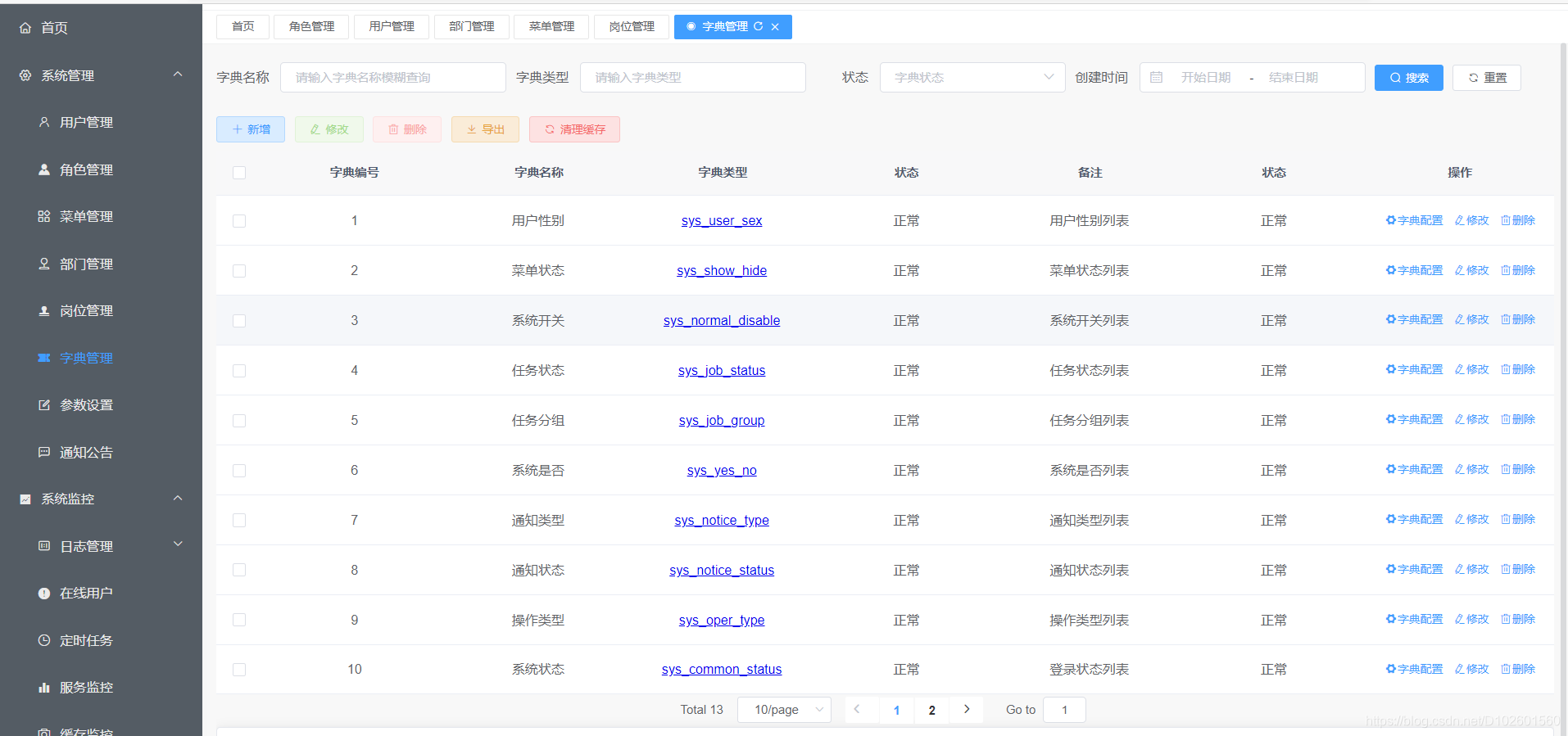Go to next page arrow
1568x736 pixels.
pyautogui.click(x=967, y=709)
